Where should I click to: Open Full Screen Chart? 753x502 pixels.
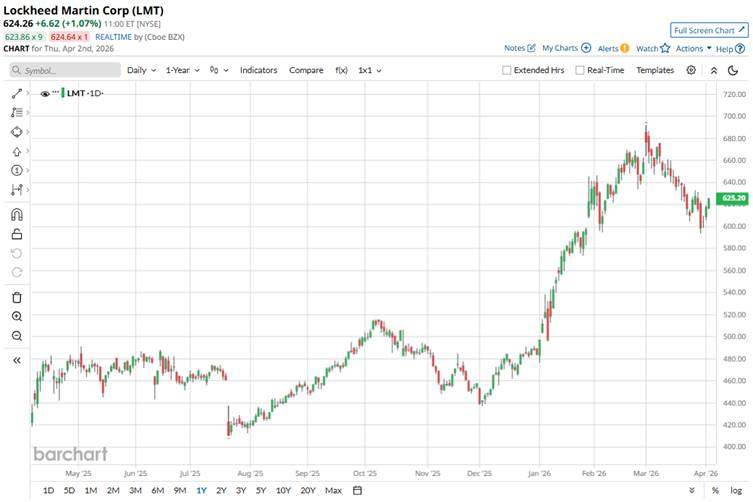pyautogui.click(x=709, y=30)
